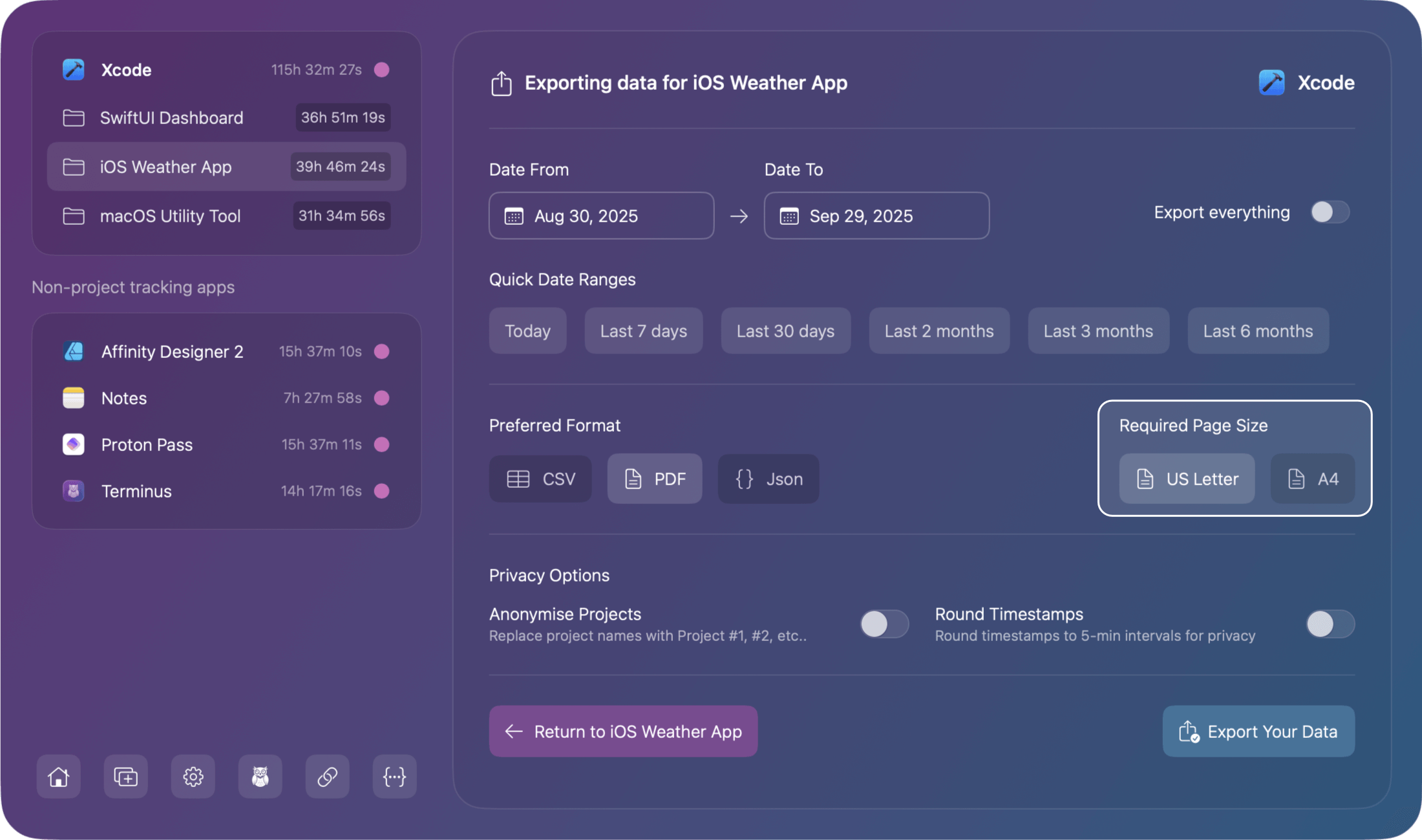Click the Export Your Data button
1422x840 pixels.
[1257, 731]
